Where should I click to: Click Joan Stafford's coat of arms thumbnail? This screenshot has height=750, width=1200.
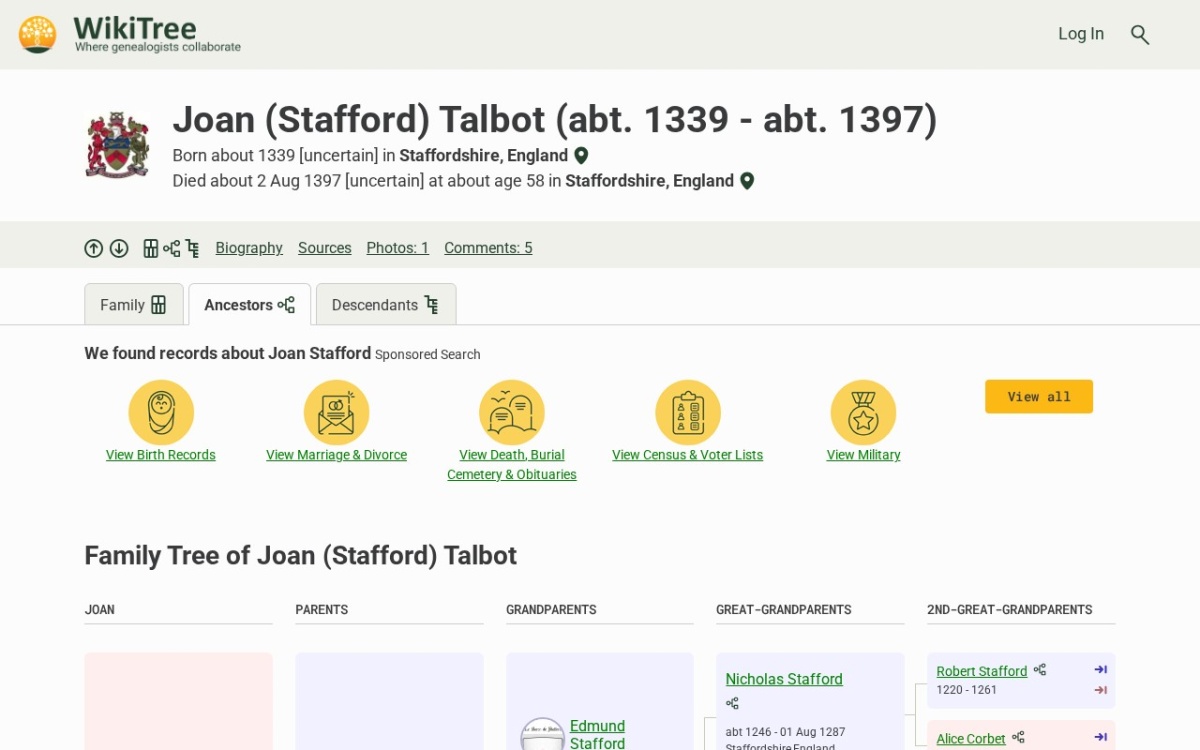tap(118, 145)
